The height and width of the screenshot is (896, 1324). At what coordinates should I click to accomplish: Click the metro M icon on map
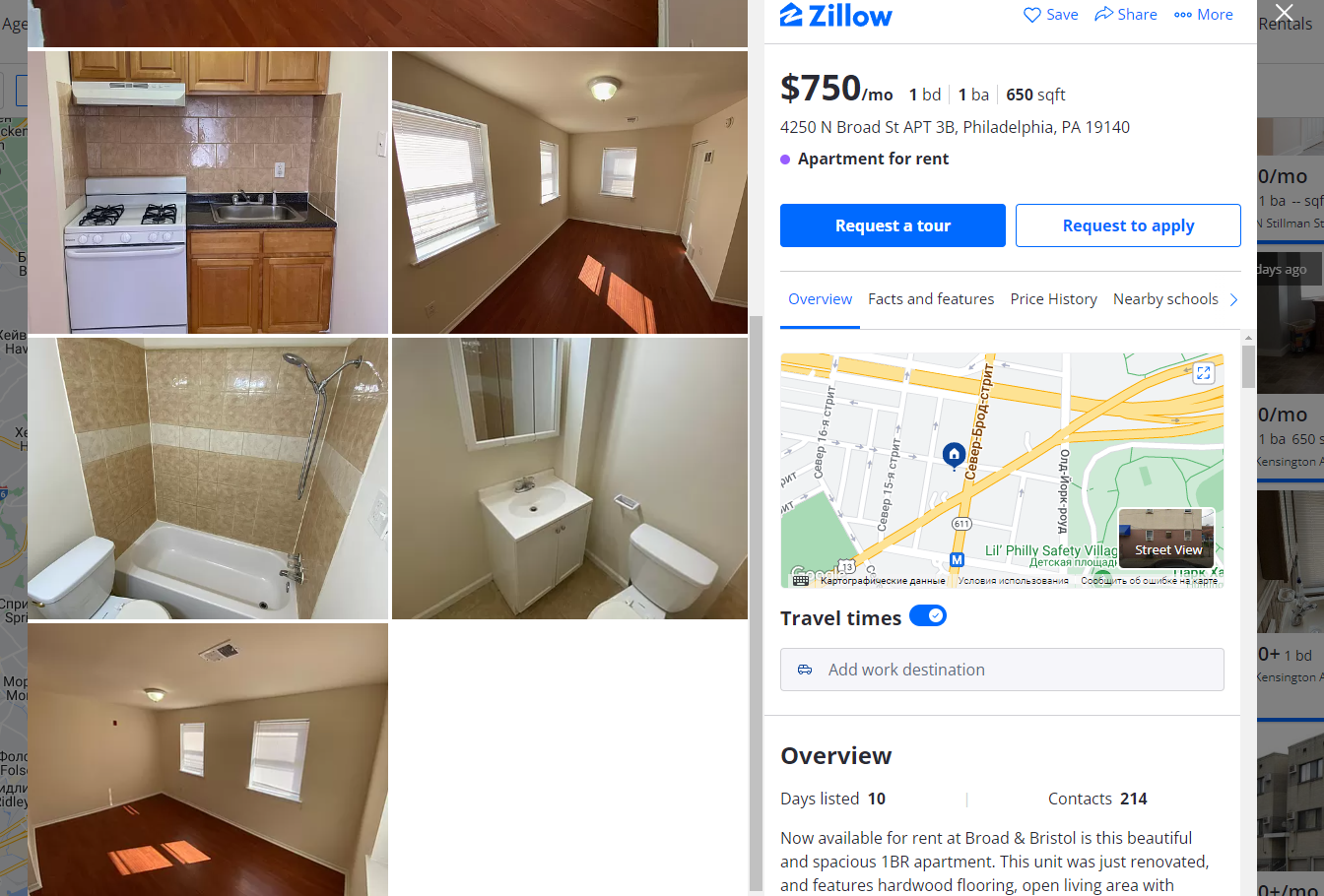956,559
